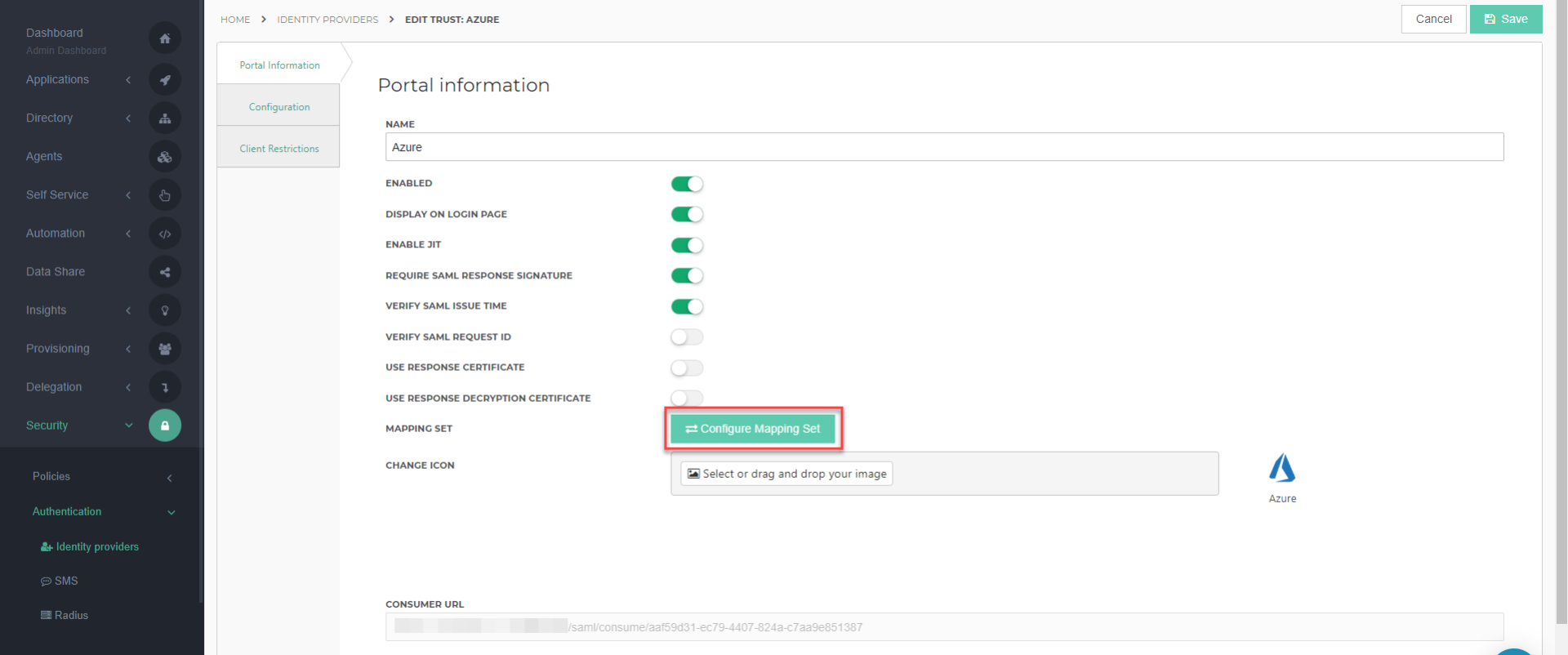Open the Radius menu item
This screenshot has width=1568, height=655.
click(x=65, y=615)
